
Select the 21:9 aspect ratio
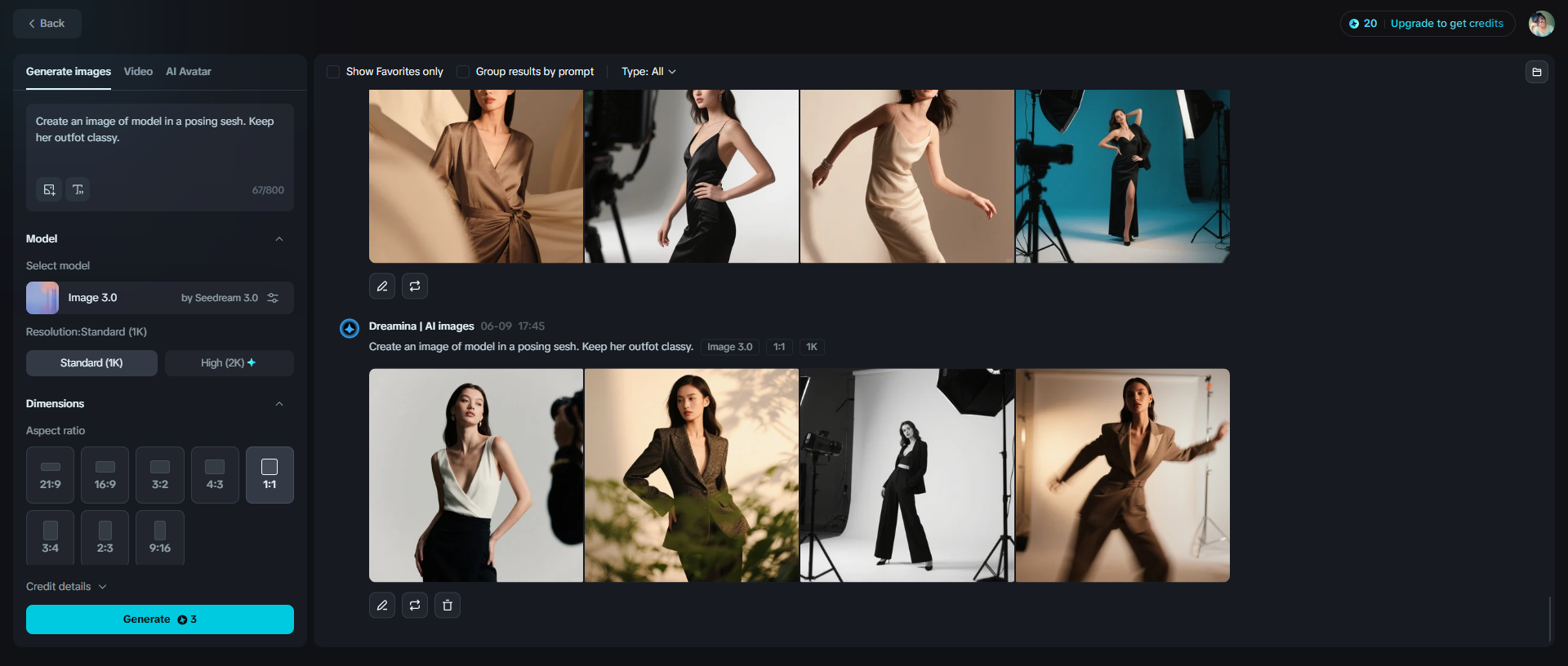pos(51,475)
